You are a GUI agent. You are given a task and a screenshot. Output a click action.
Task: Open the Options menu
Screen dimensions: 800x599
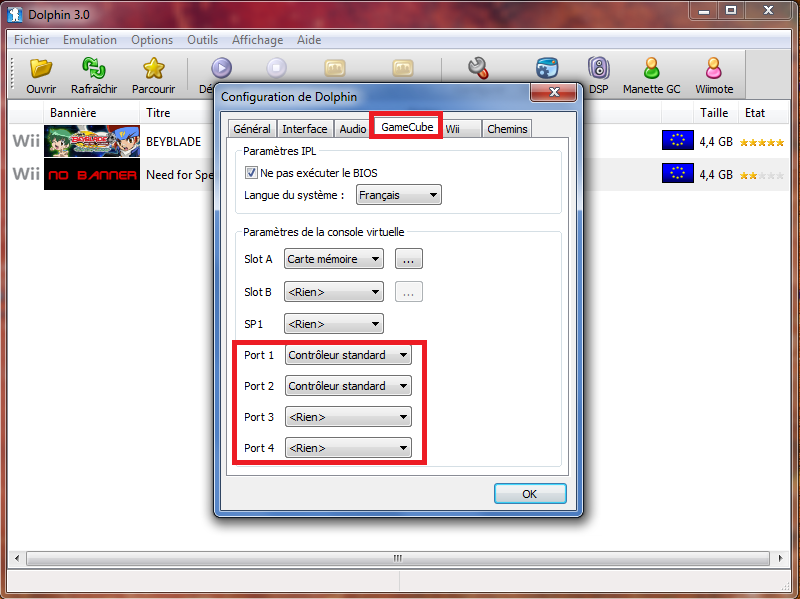click(x=152, y=40)
